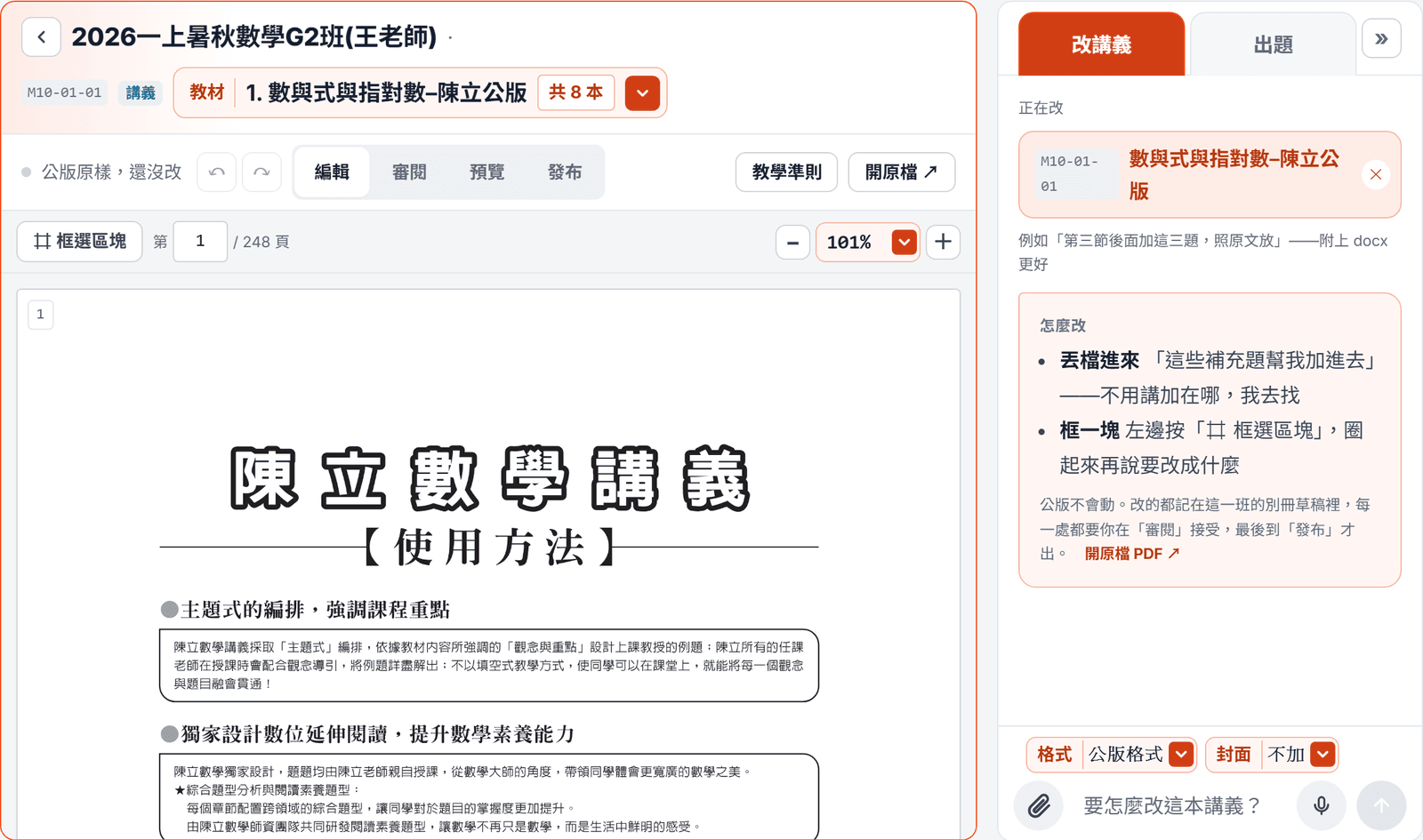This screenshot has width=1423, height=840.
Task: Click the 共 8 本 book count badge
Action: (x=575, y=92)
